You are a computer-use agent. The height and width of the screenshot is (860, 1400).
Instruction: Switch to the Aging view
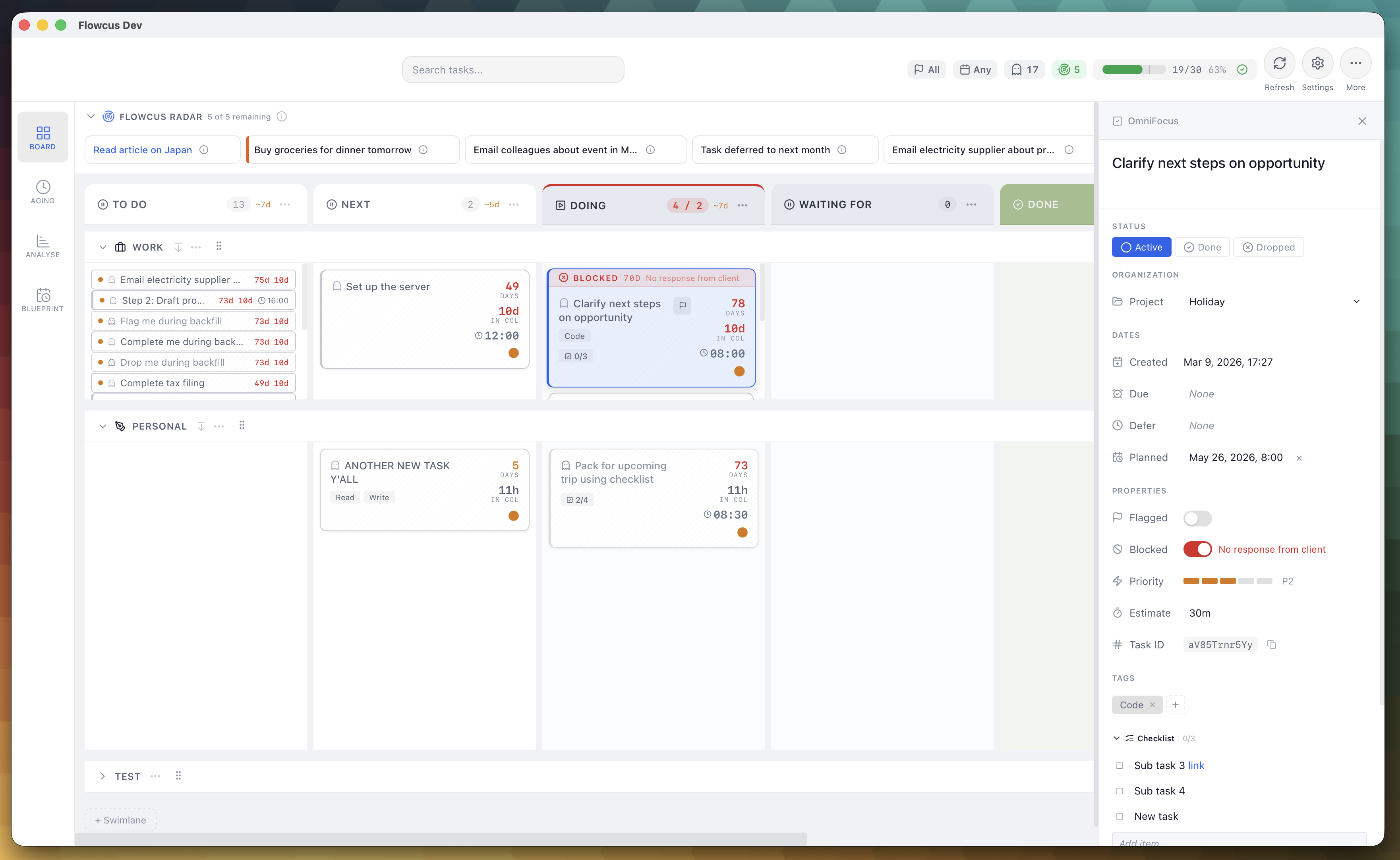[x=43, y=192]
